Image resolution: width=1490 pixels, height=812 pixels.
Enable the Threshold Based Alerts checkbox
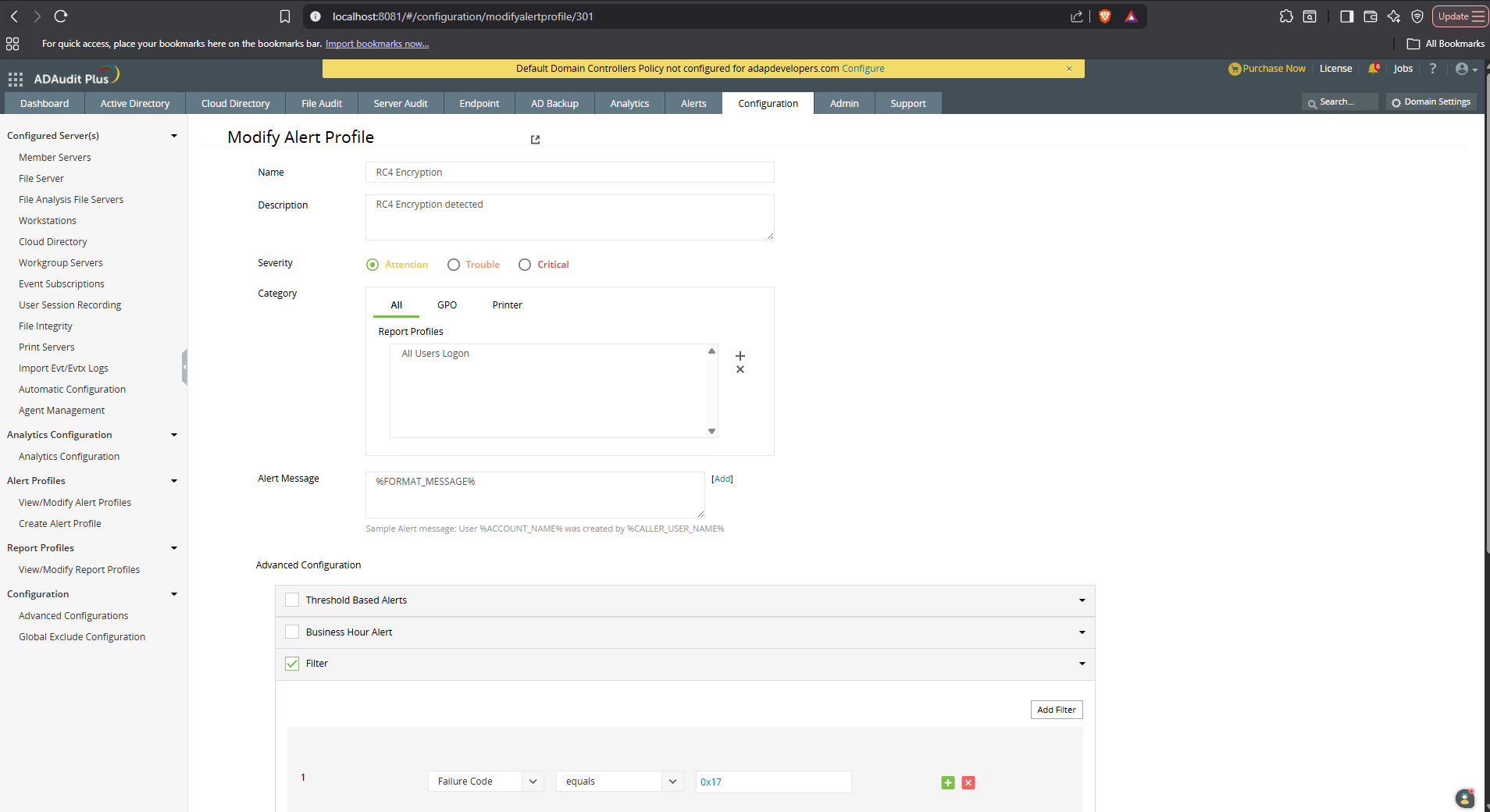pos(292,600)
